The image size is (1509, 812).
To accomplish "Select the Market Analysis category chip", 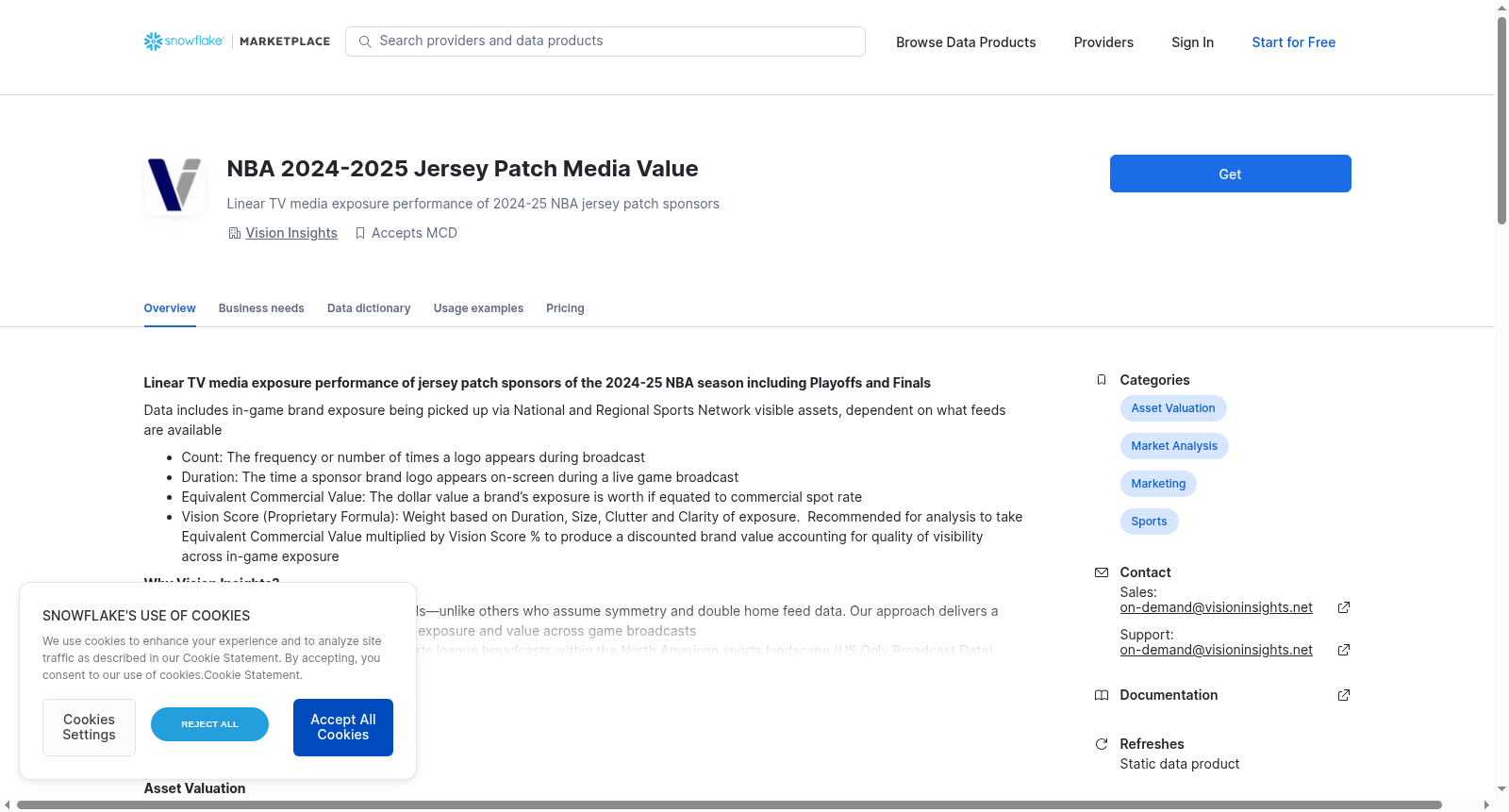I will (x=1174, y=446).
